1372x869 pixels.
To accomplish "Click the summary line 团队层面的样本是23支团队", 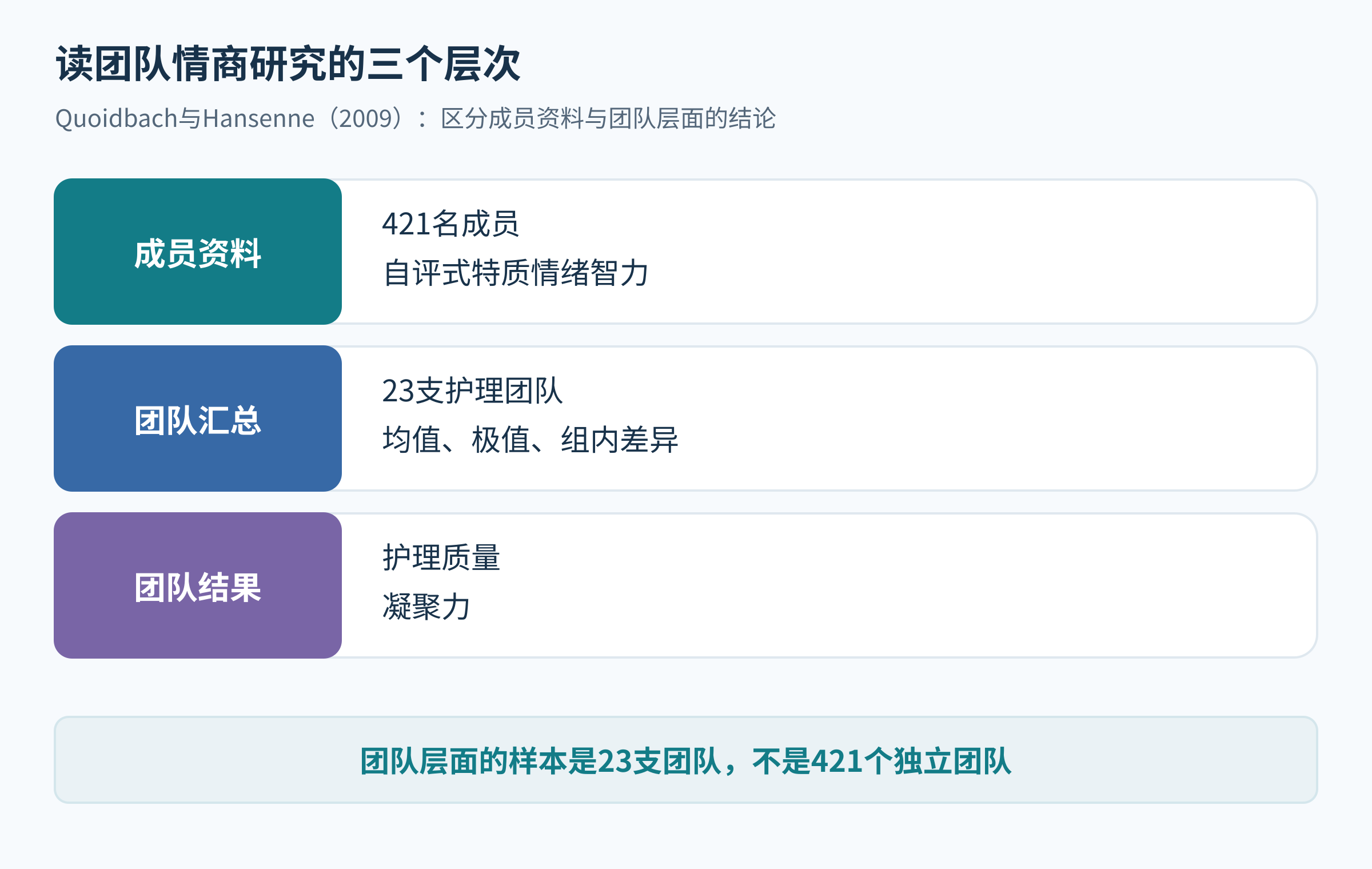I will 686,762.
